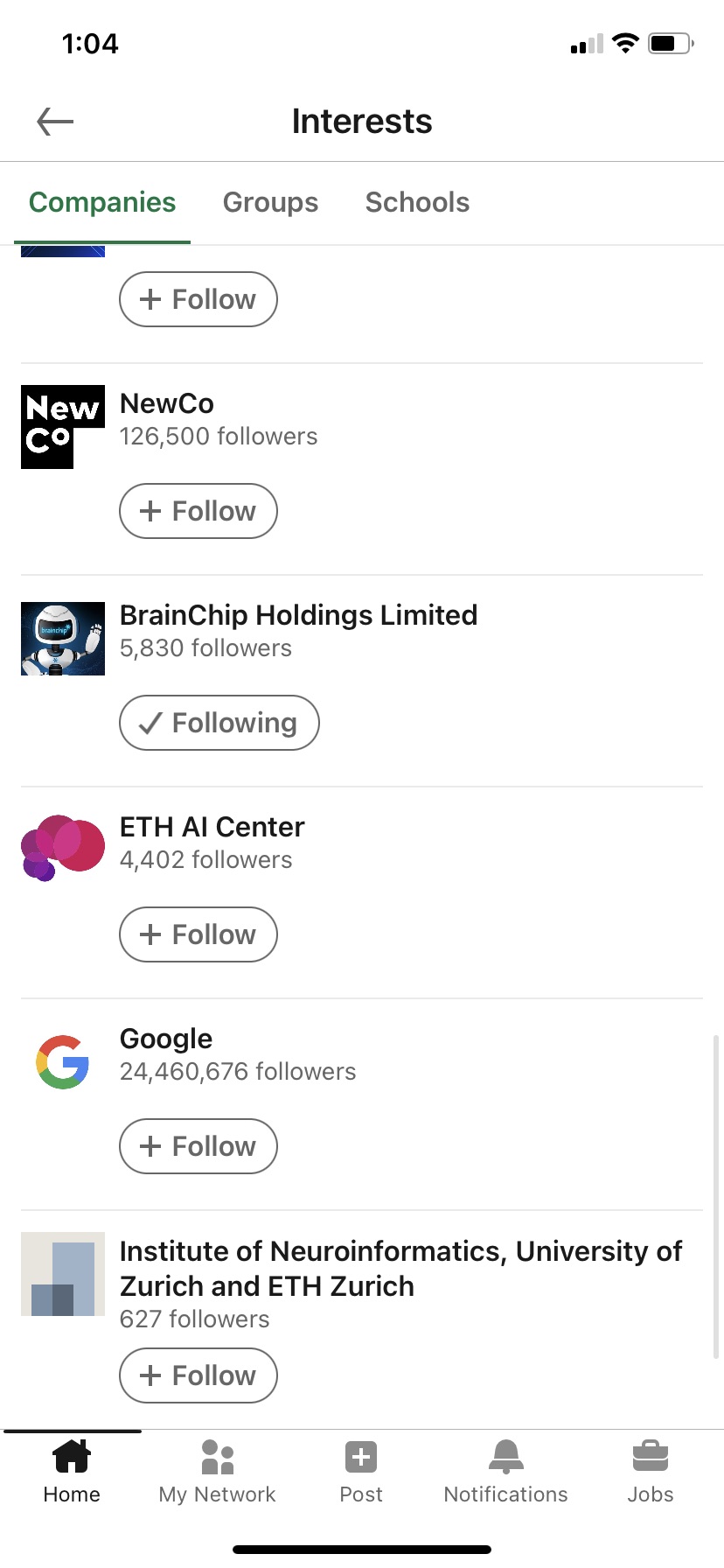Open BrainChip Holdings Limited page
The image size is (724, 1568).
click(298, 615)
